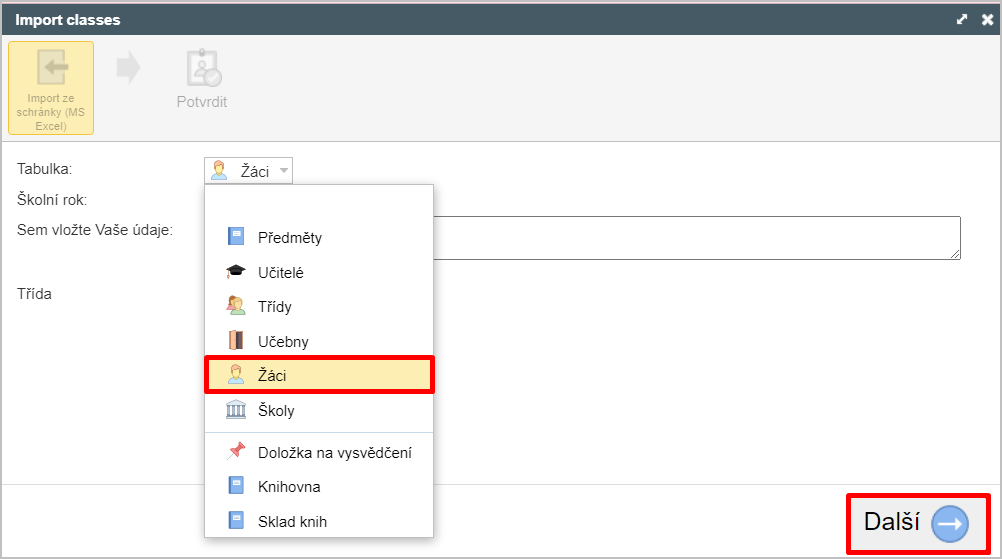The image size is (1002, 559).
Task: Click the Učitelé graduation cap icon
Action: point(236,272)
